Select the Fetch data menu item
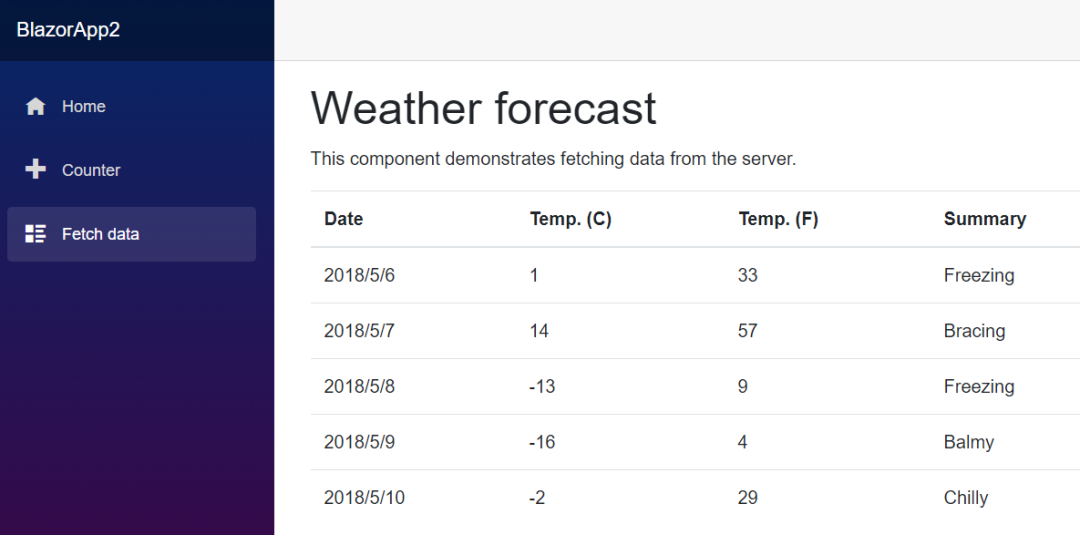 [x=132, y=234]
